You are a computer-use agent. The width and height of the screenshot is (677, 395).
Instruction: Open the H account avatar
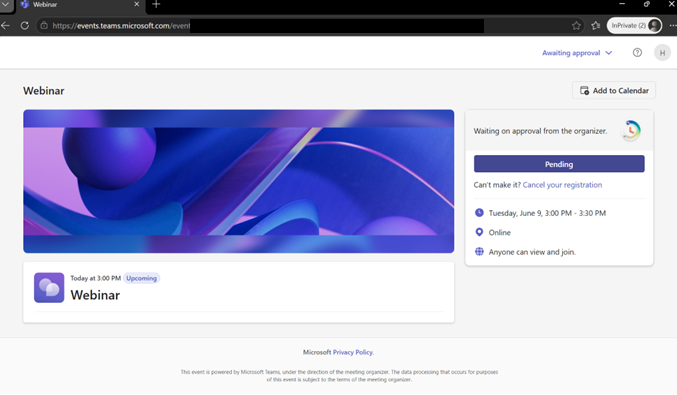pyautogui.click(x=662, y=53)
